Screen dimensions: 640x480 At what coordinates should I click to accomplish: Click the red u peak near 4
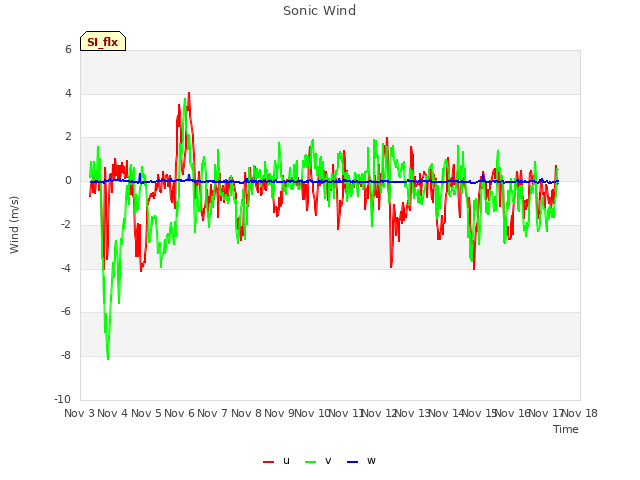point(189,93)
